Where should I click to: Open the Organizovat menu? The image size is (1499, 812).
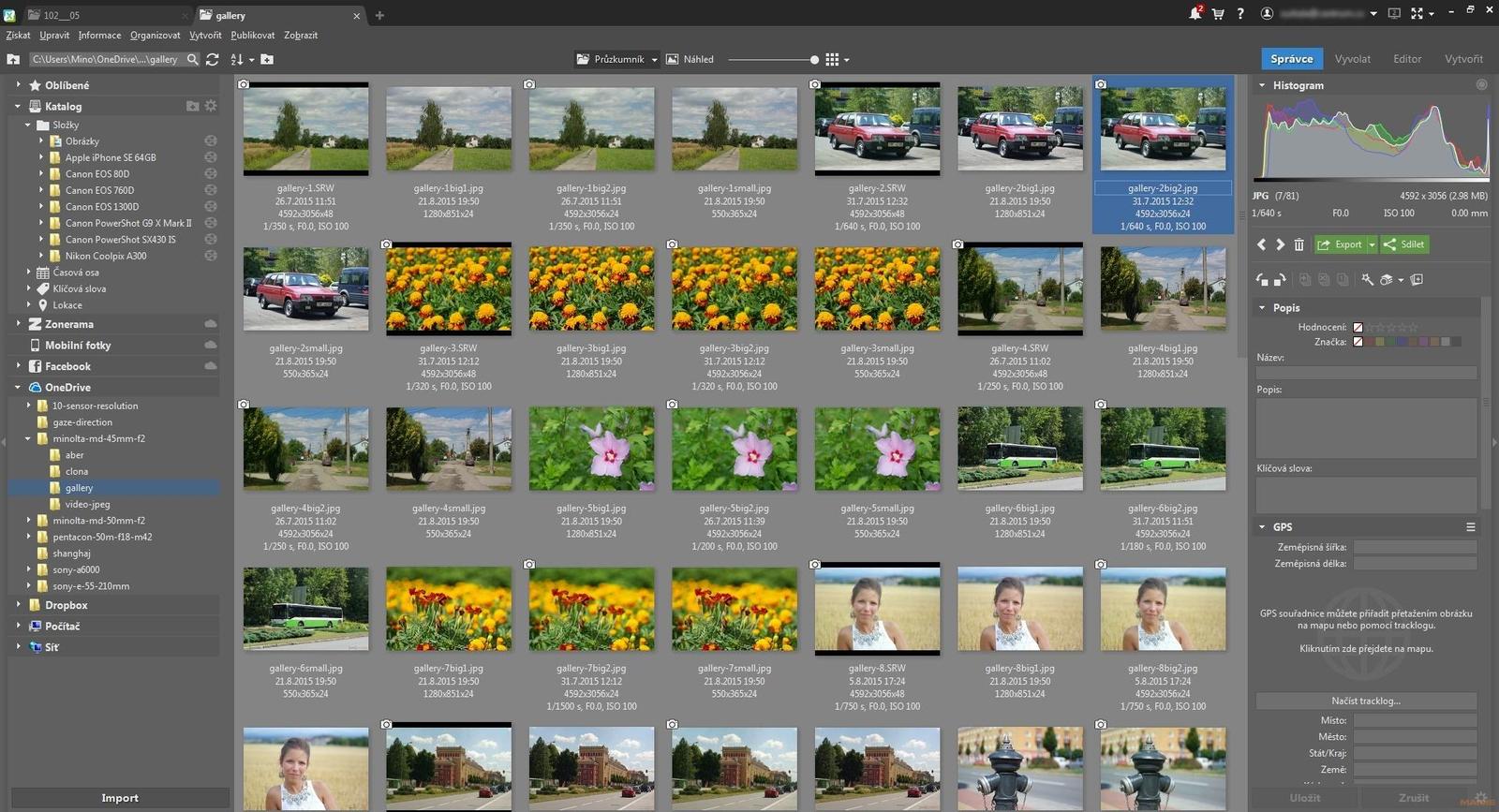point(155,35)
